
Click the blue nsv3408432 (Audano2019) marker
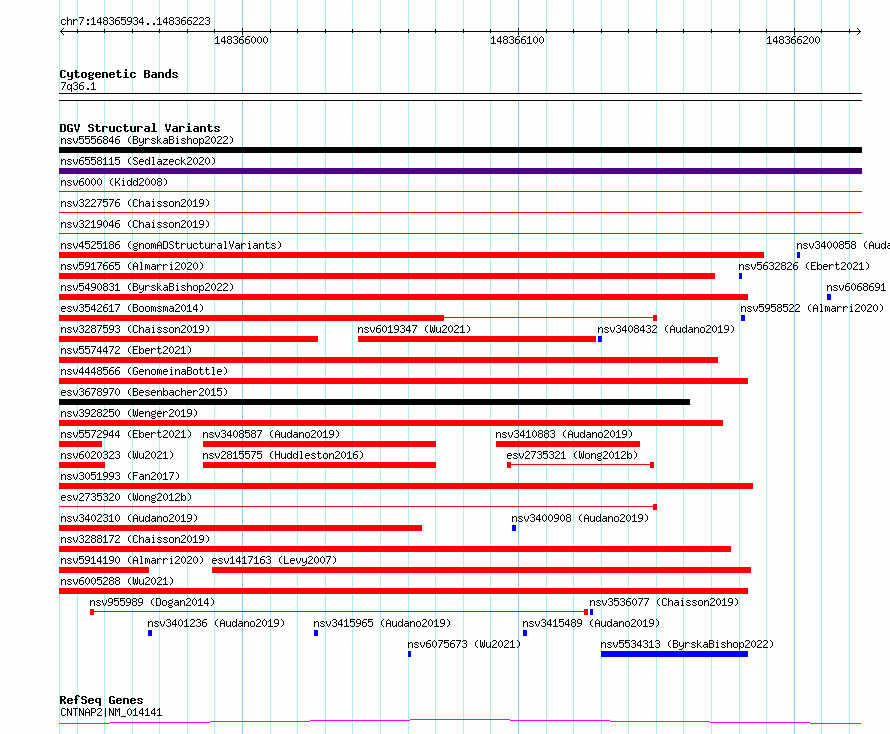600,339
